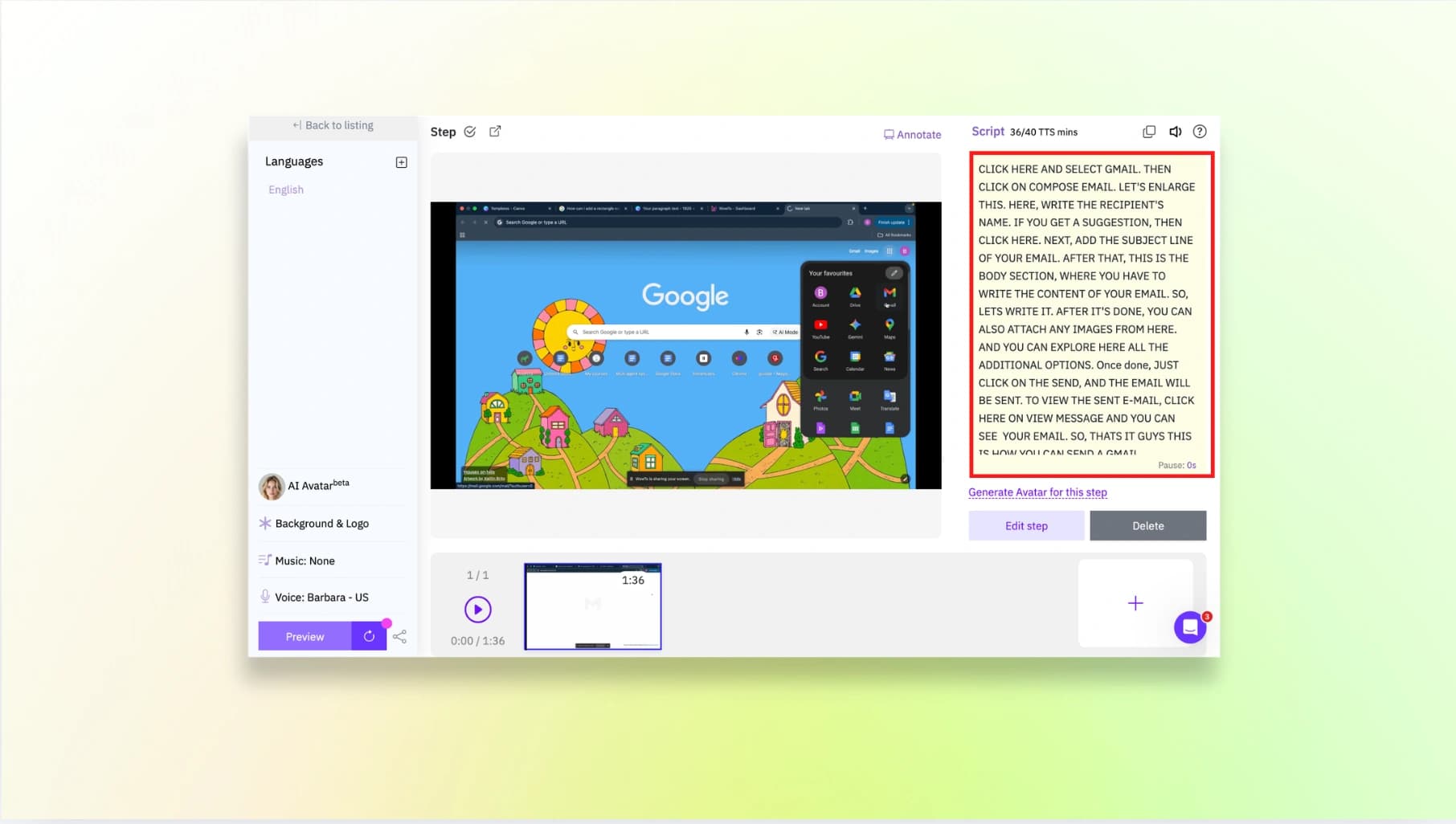Image resolution: width=1456 pixels, height=824 pixels.
Task: Play script audio with speaker icon
Action: (x=1175, y=132)
